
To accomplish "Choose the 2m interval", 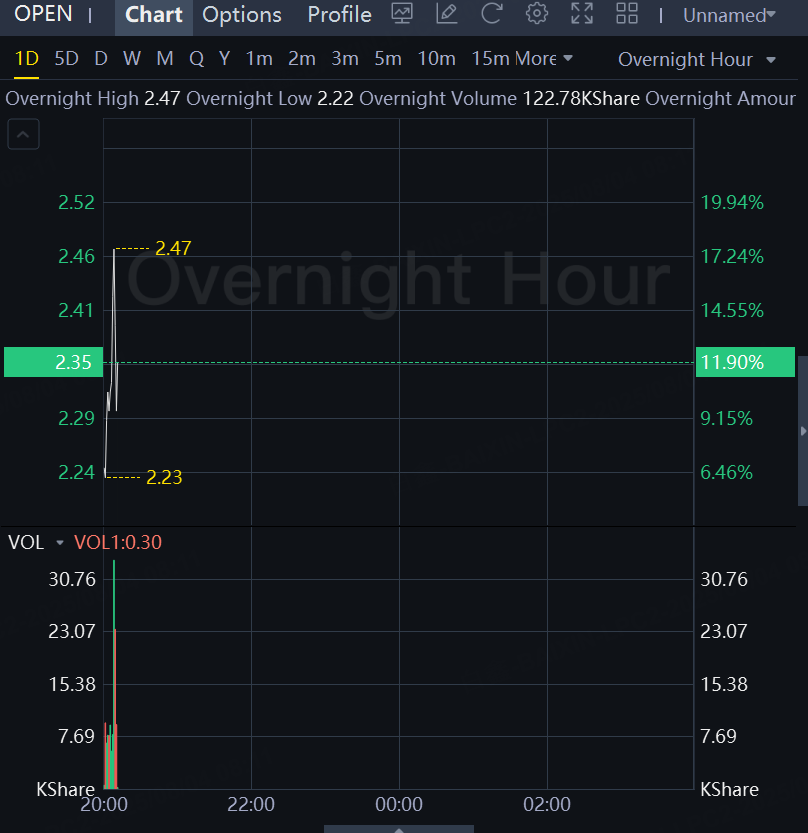I will (x=302, y=58).
